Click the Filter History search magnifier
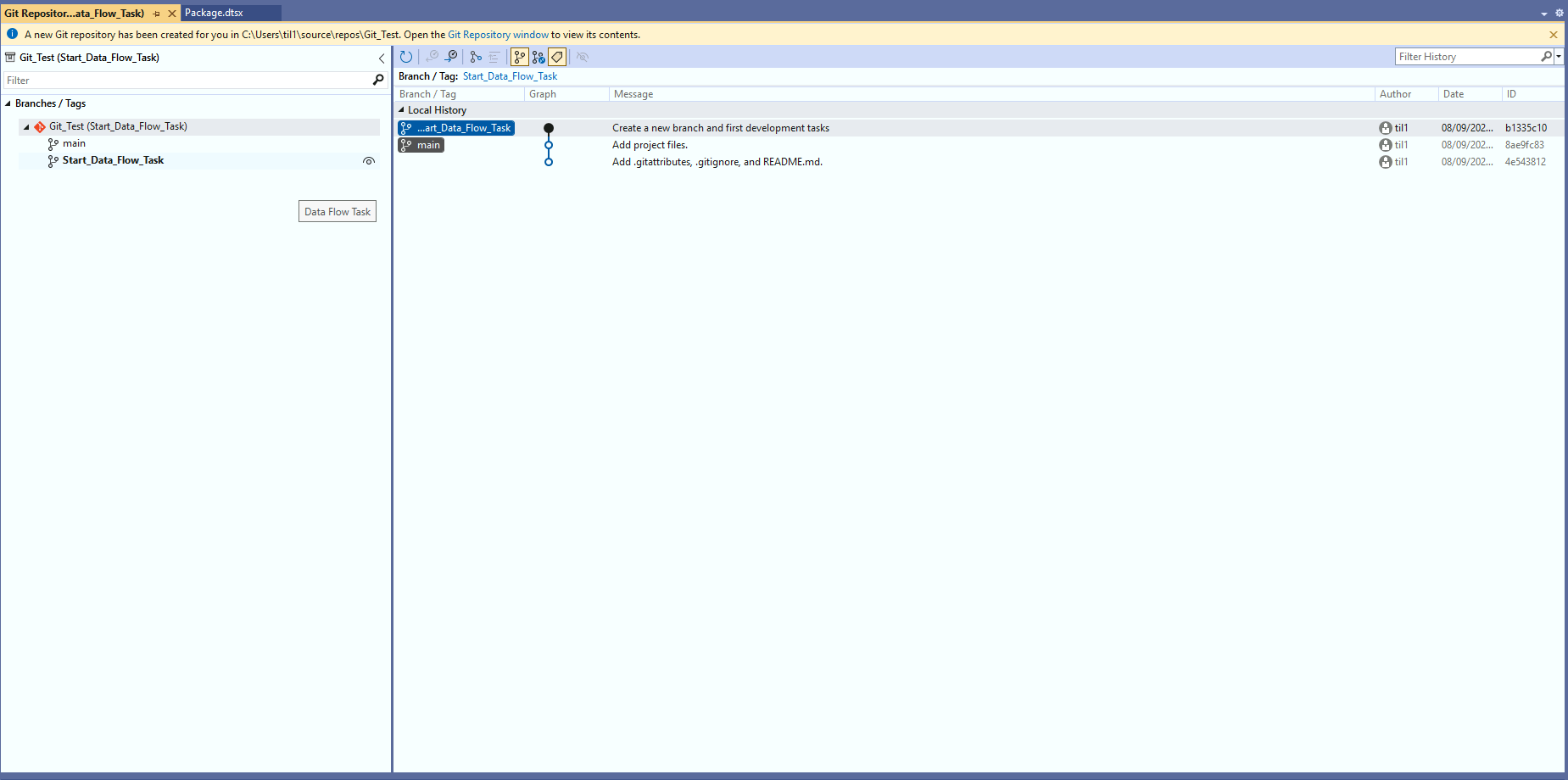Screen dimensions: 1568x780 (1546, 57)
